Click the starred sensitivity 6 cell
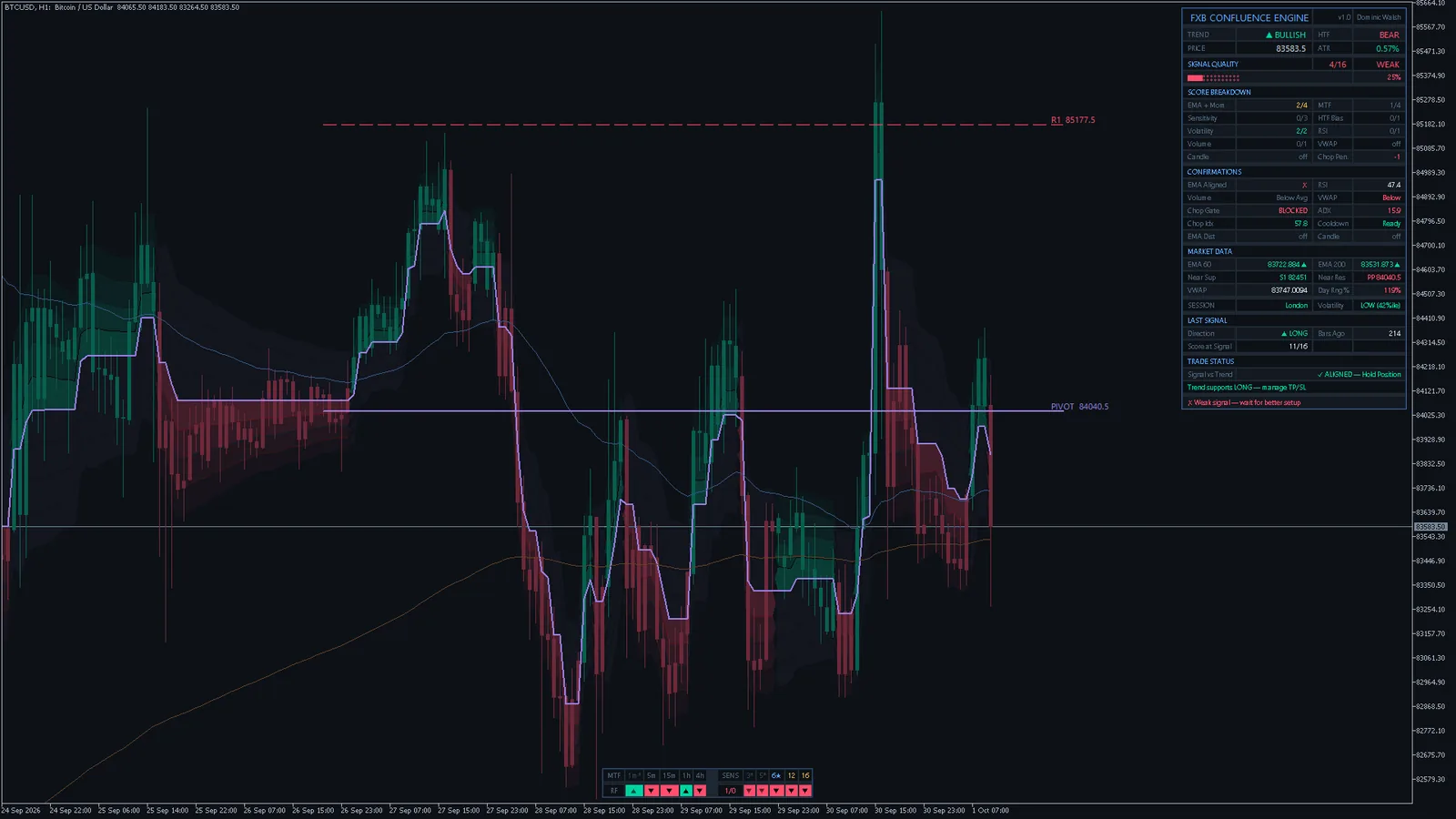Screen dimensions: 1456x819 pos(776,775)
